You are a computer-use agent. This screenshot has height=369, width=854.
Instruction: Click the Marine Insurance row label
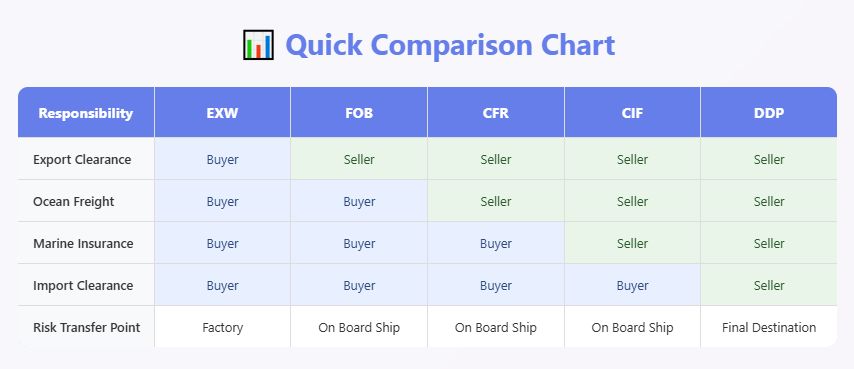[83, 243]
